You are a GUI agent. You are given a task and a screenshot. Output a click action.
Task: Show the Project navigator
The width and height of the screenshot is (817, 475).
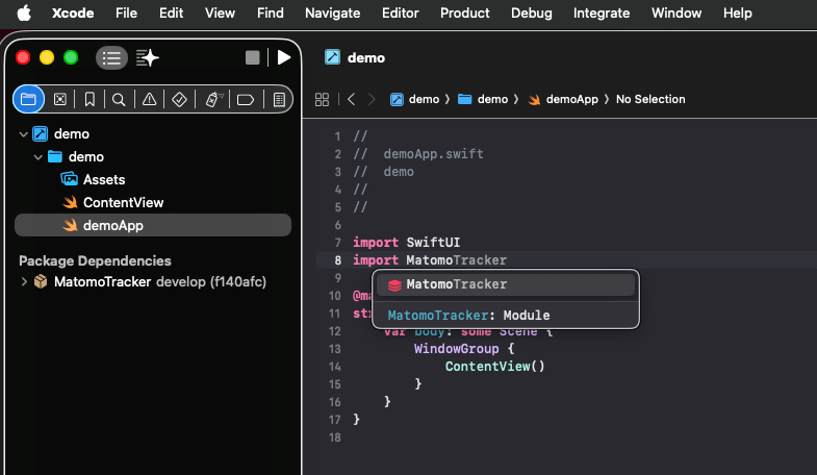tap(28, 99)
